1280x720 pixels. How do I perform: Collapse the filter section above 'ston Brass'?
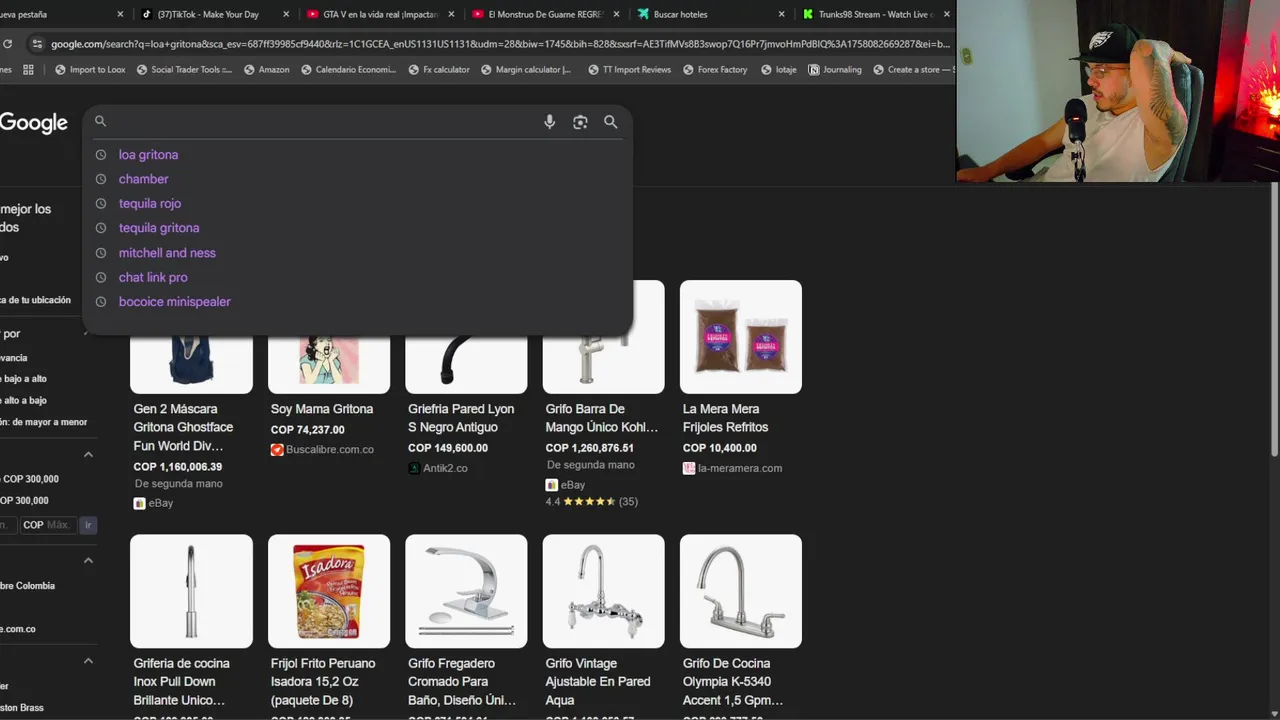[x=88, y=661]
